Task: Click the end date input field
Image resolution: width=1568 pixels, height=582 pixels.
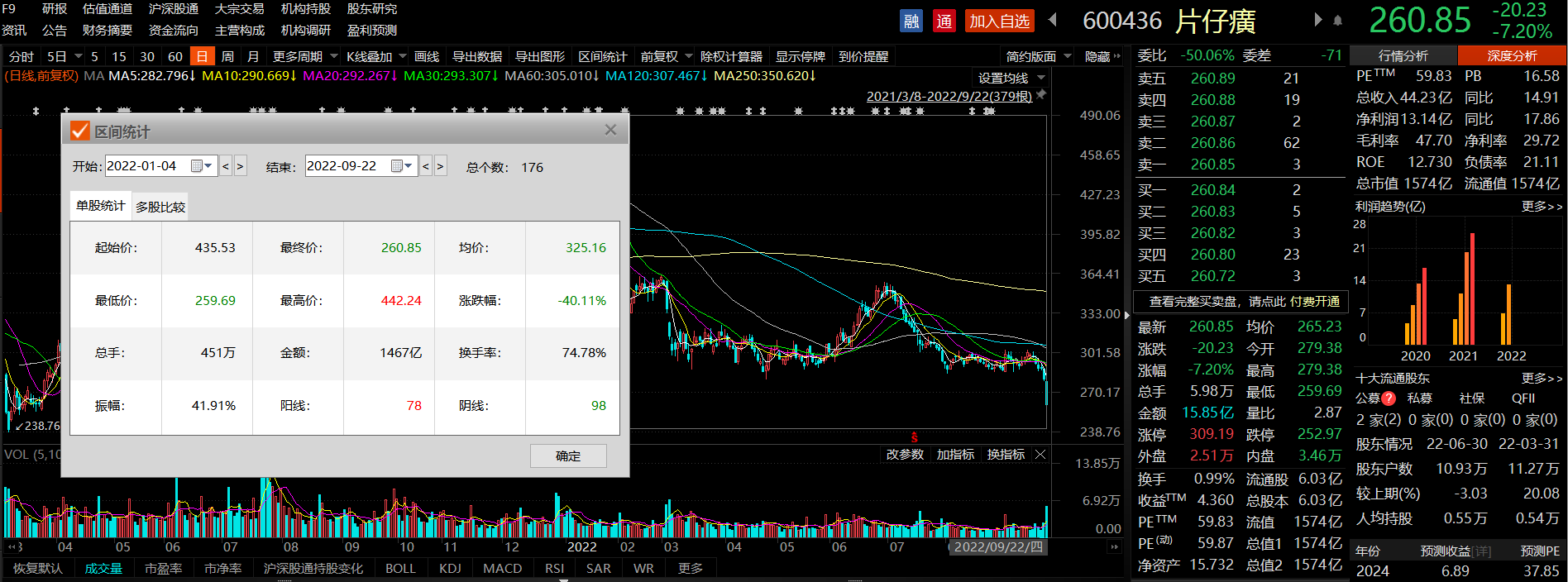Action: pyautogui.click(x=345, y=166)
